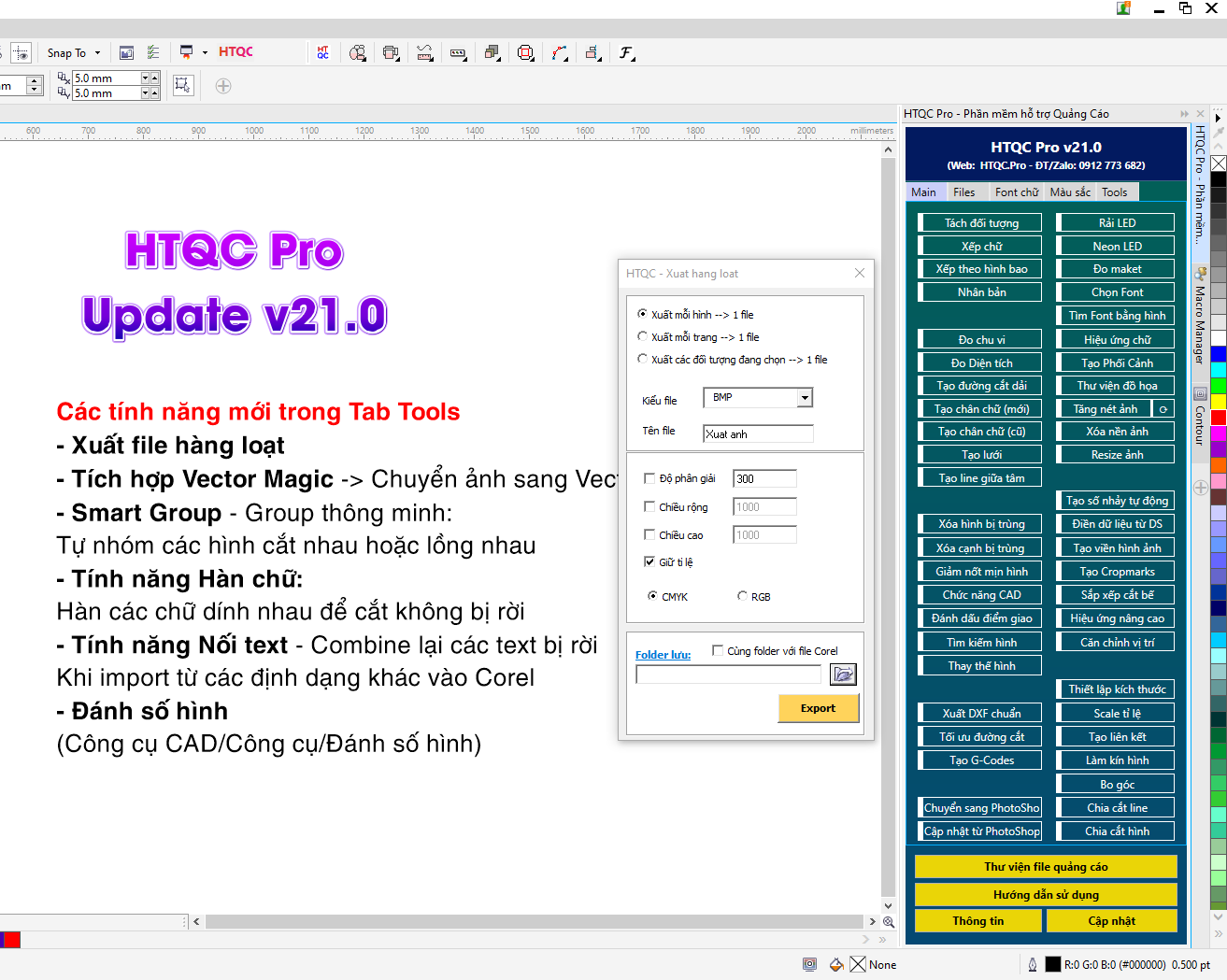The image size is (1227, 980).
Task: Expand the color palette flyout arrow at top
Action: tap(1219, 118)
